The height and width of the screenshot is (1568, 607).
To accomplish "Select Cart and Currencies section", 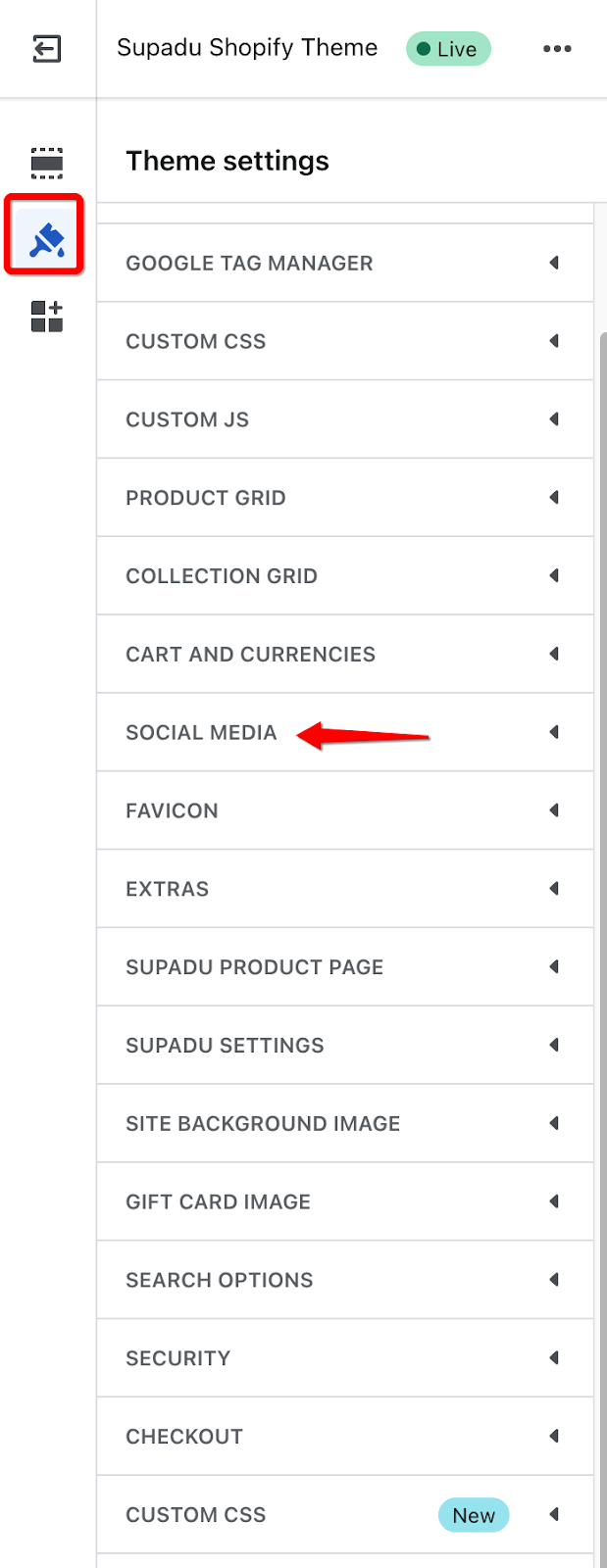I will pyautogui.click(x=345, y=654).
